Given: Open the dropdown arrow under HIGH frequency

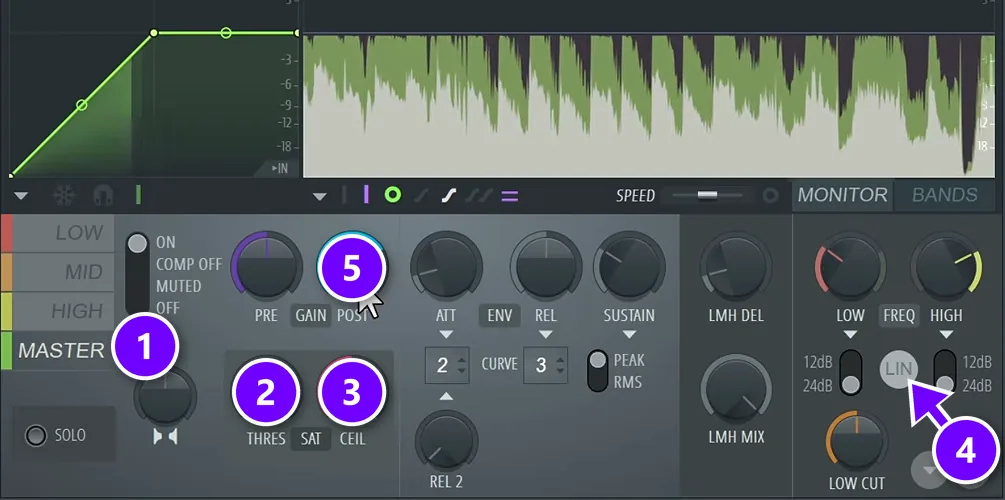Looking at the screenshot, I should (x=946, y=335).
